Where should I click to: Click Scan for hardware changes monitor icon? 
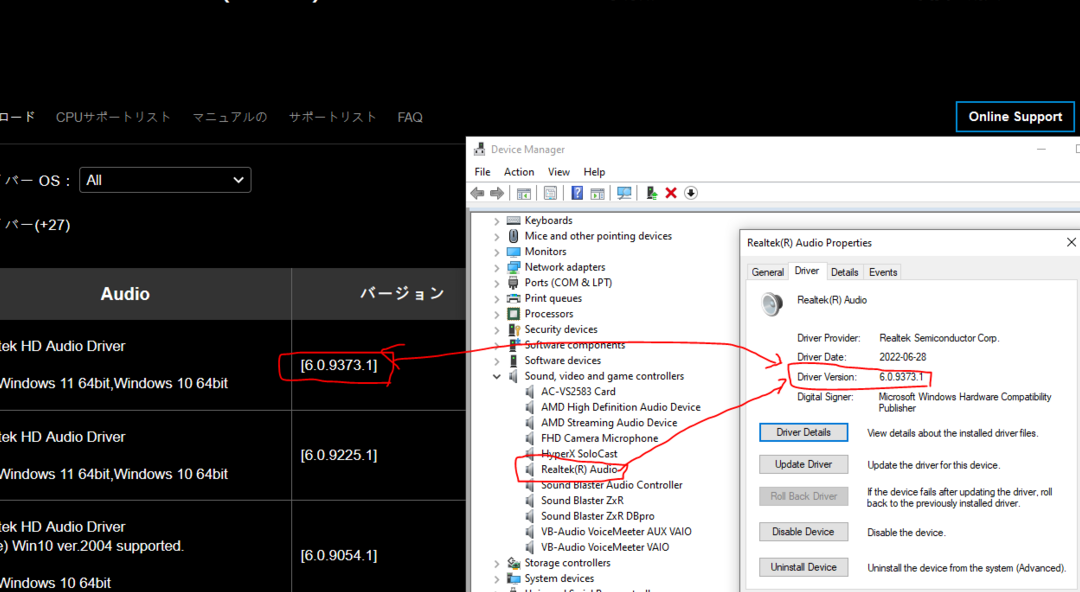tap(624, 193)
